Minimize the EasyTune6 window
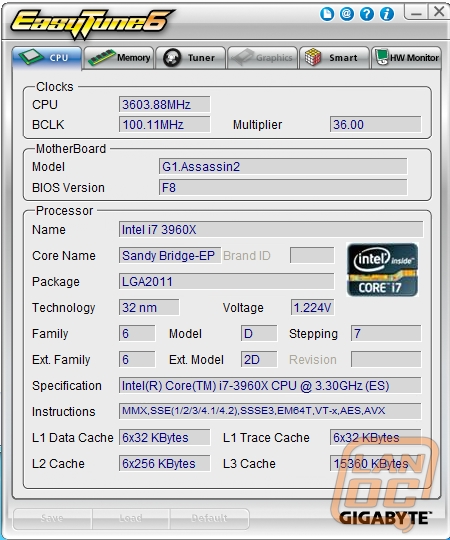Image resolution: width=450 pixels, height=540 pixels. tap(416, 12)
